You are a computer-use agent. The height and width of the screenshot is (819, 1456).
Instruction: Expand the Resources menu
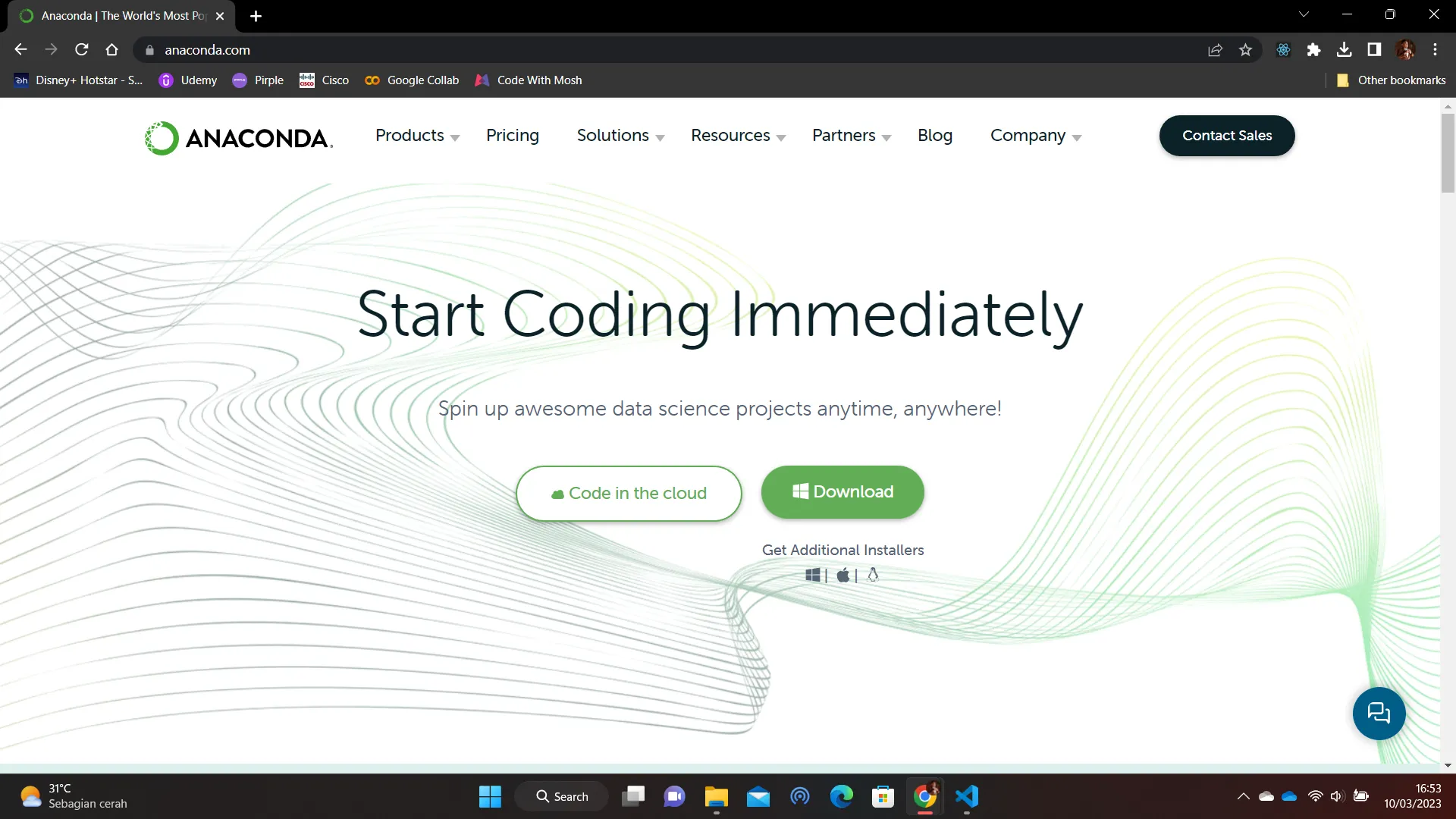738,136
